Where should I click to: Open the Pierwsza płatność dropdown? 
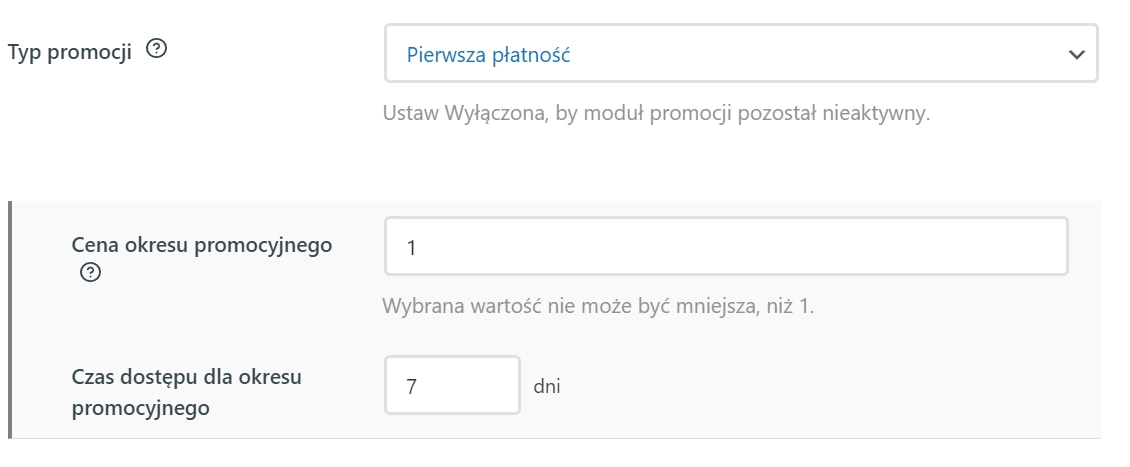pos(741,53)
